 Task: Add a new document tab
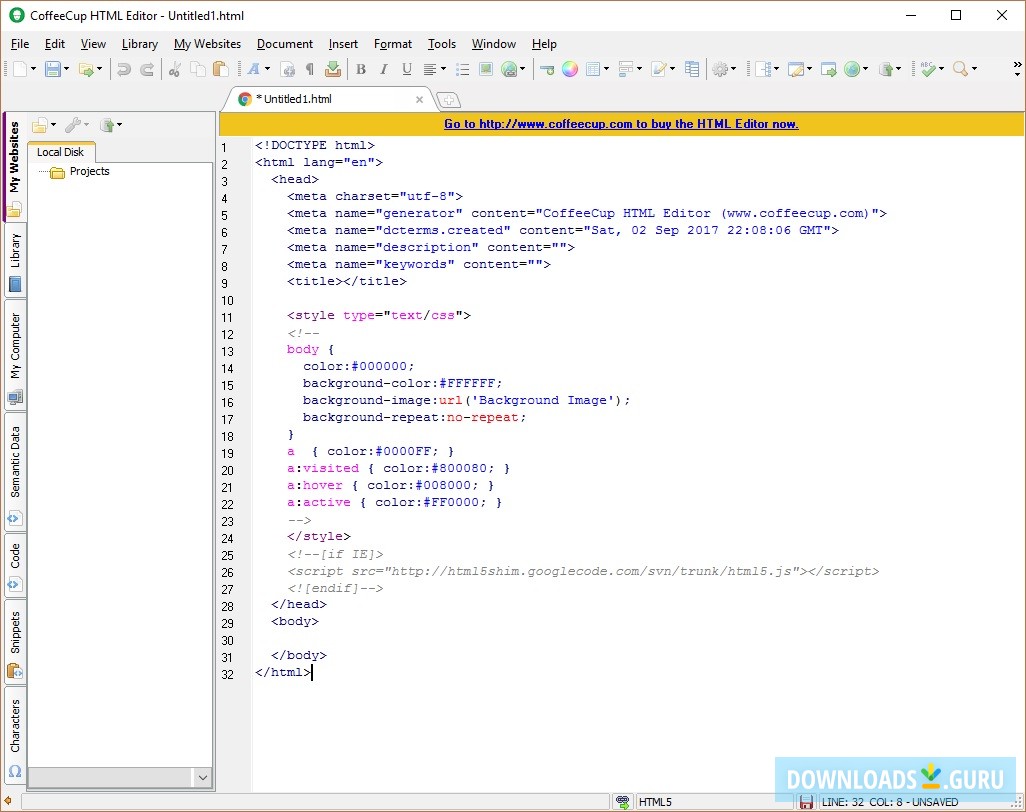coord(448,100)
